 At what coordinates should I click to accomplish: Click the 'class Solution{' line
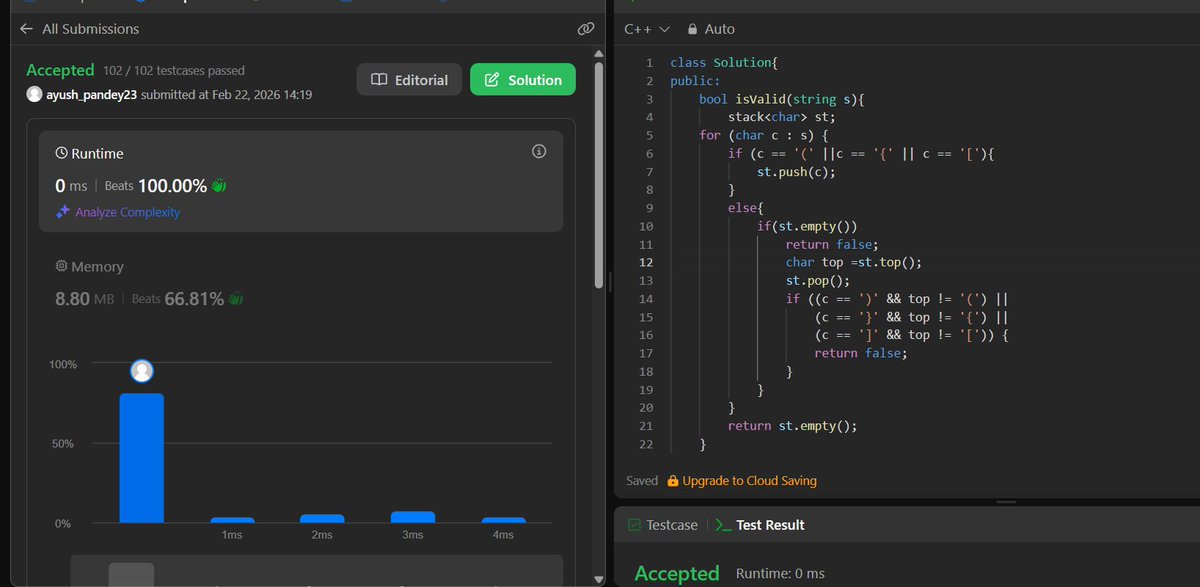pyautogui.click(x=724, y=63)
